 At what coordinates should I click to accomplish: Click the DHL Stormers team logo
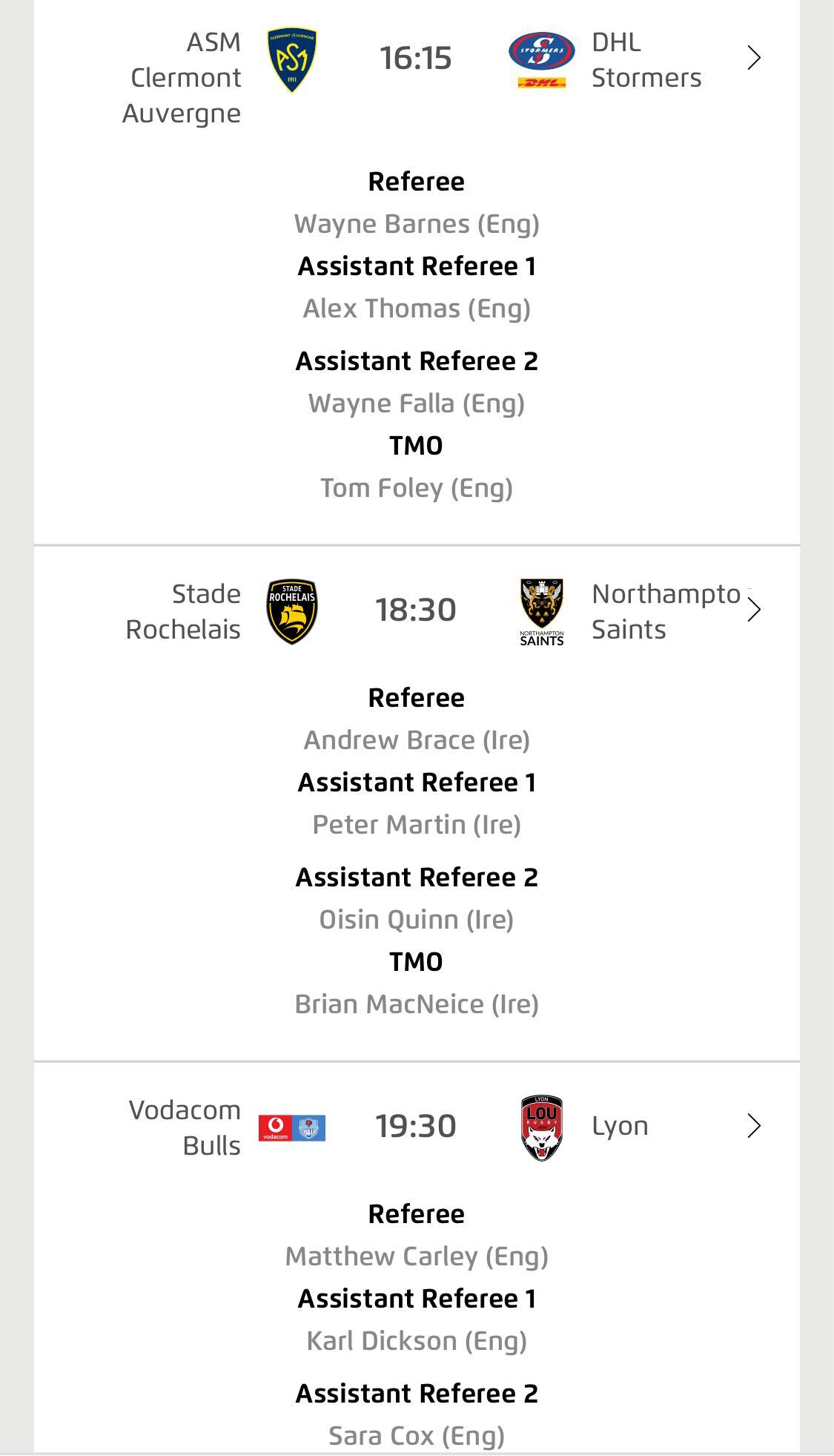click(x=542, y=59)
